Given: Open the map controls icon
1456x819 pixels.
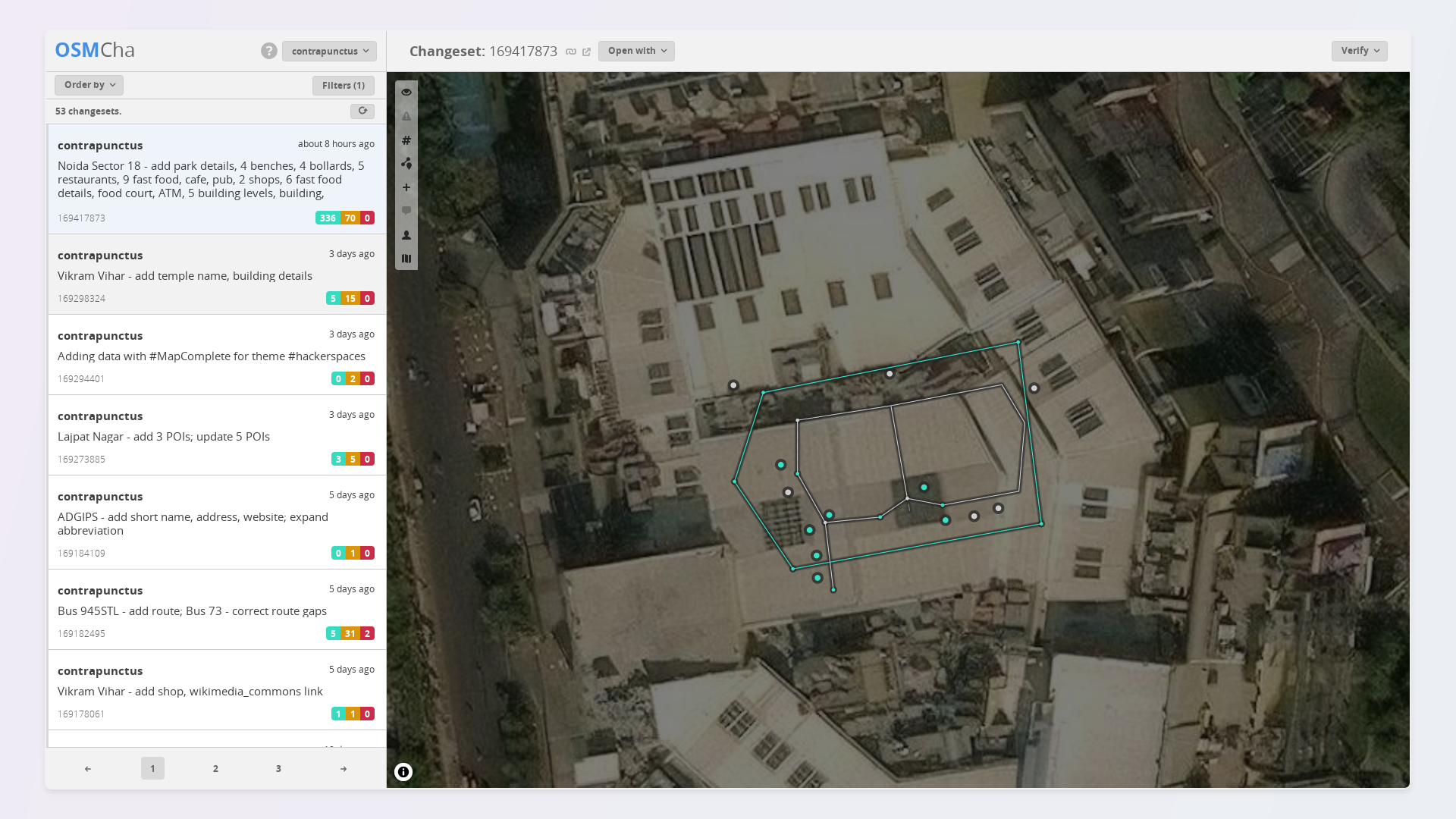Looking at the screenshot, I should point(406,259).
